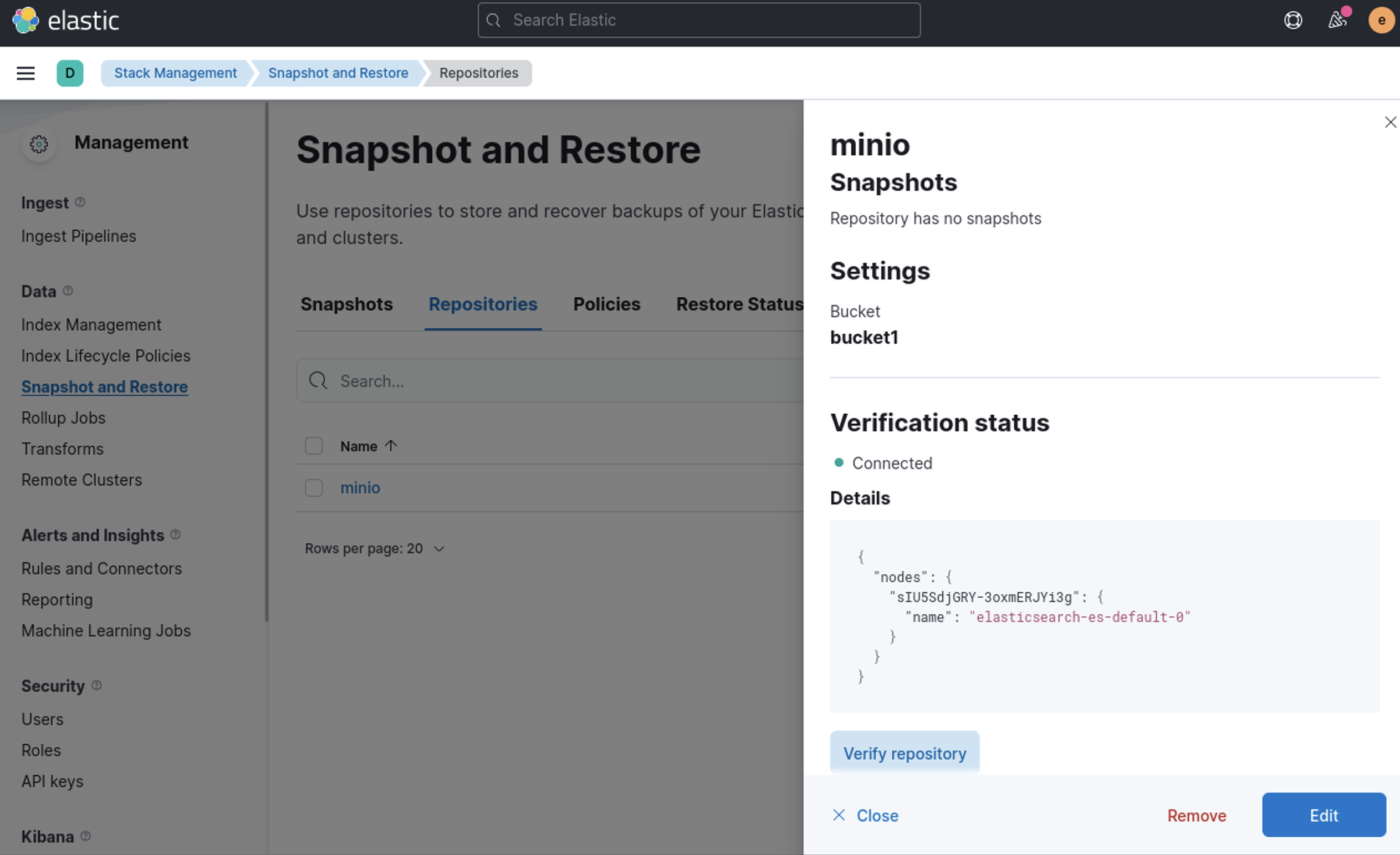Image resolution: width=1400 pixels, height=855 pixels.
Task: Click the Security section help icon
Action: click(x=96, y=685)
